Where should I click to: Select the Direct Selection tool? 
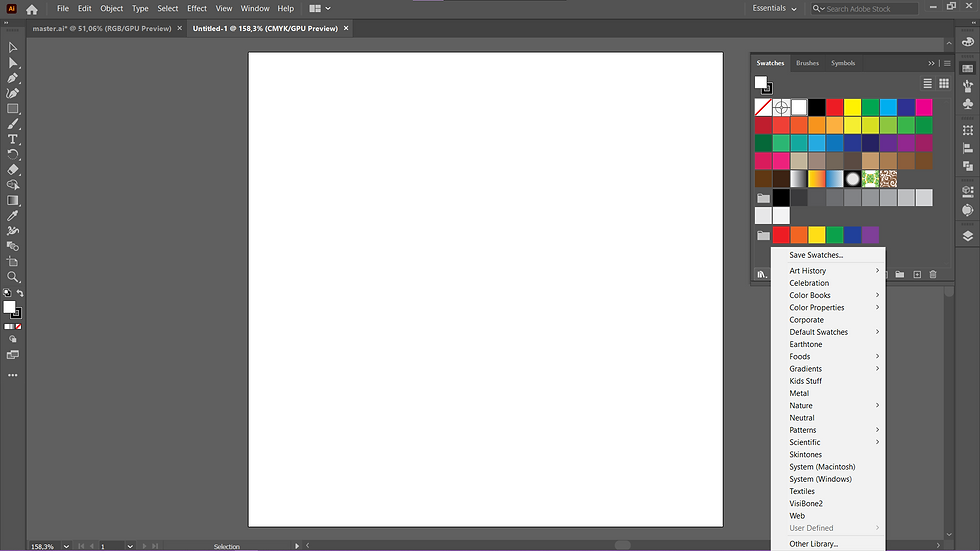tap(12, 62)
